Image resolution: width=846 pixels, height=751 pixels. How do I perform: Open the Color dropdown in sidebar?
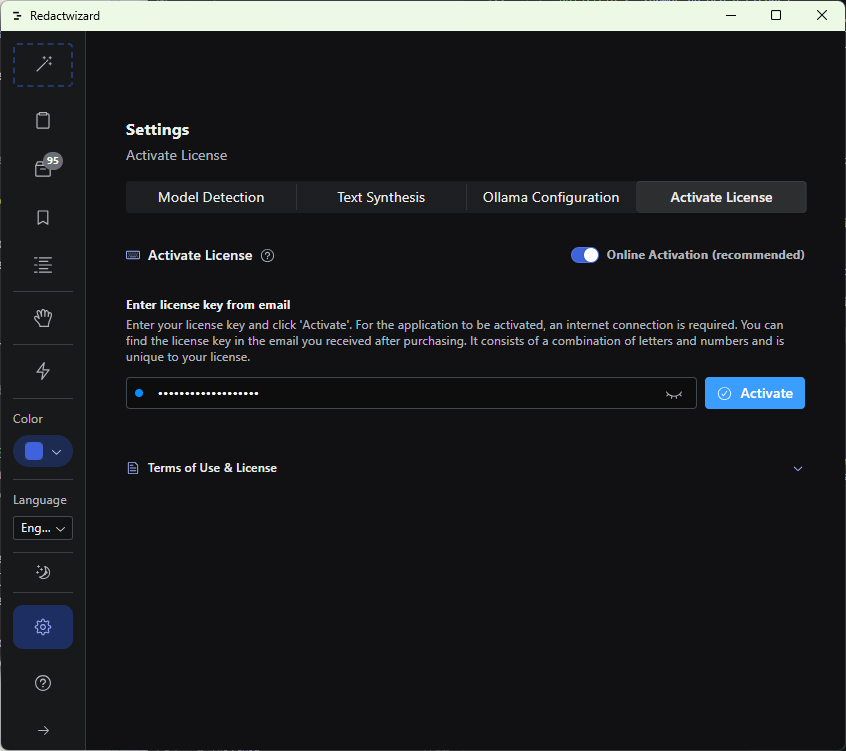pyautogui.click(x=43, y=451)
